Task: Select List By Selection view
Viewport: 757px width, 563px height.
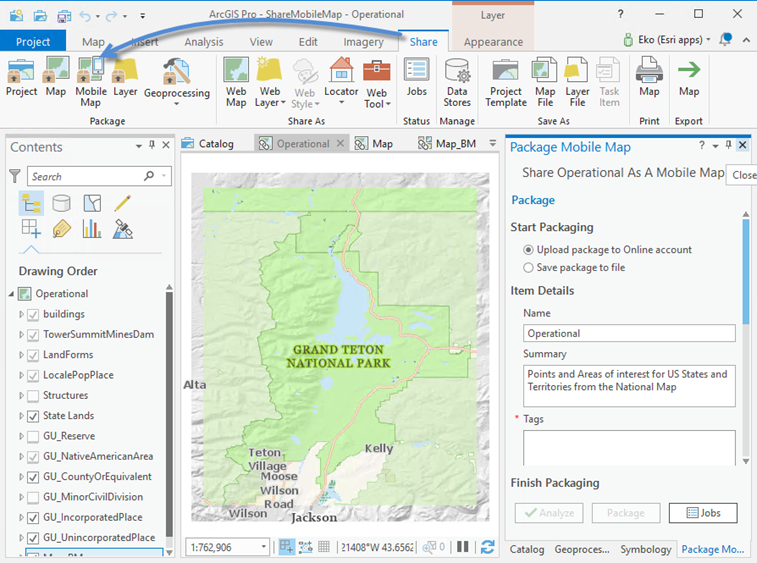Action: tap(92, 203)
